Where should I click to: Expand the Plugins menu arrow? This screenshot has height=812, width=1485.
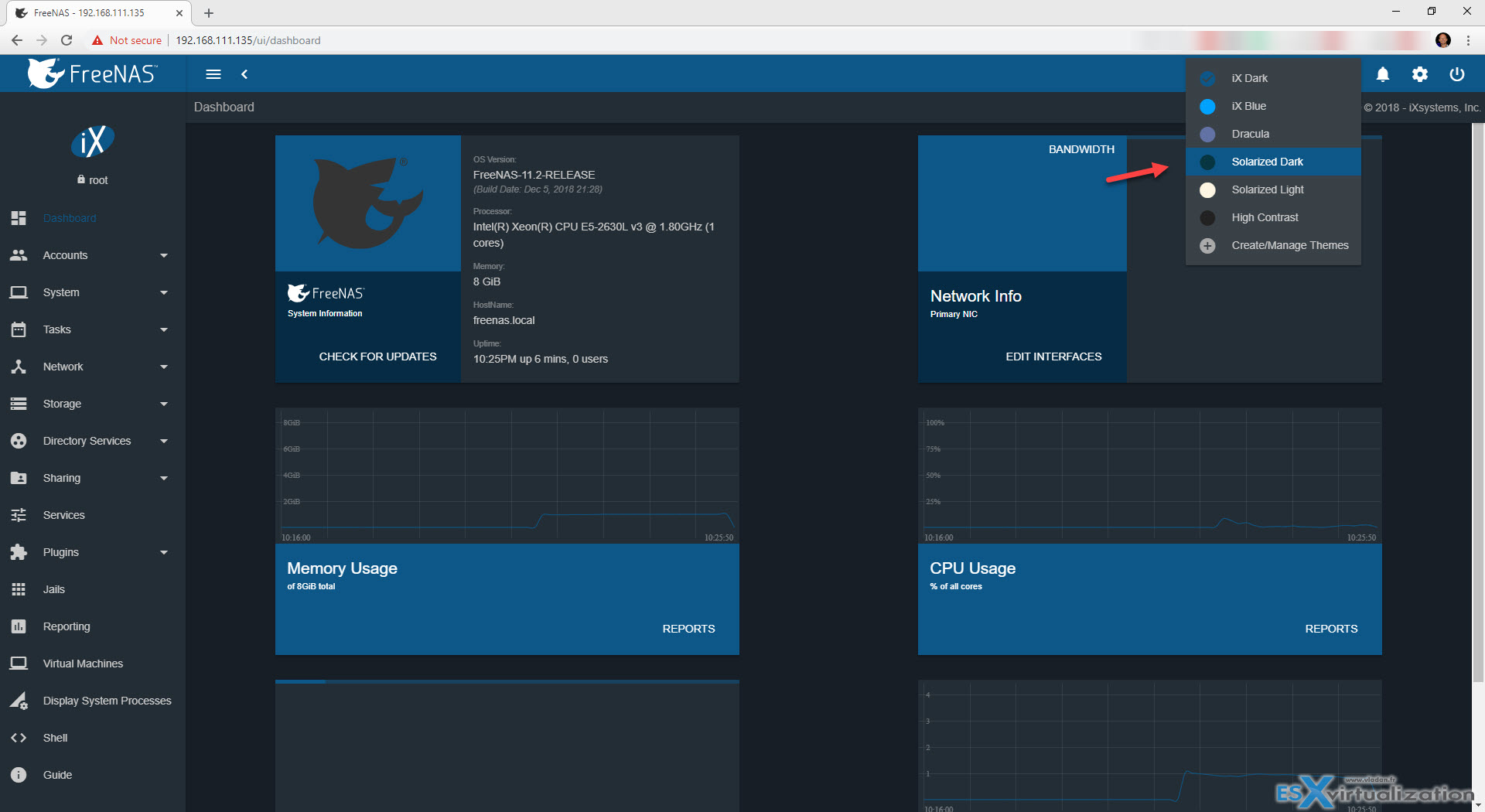coord(164,552)
